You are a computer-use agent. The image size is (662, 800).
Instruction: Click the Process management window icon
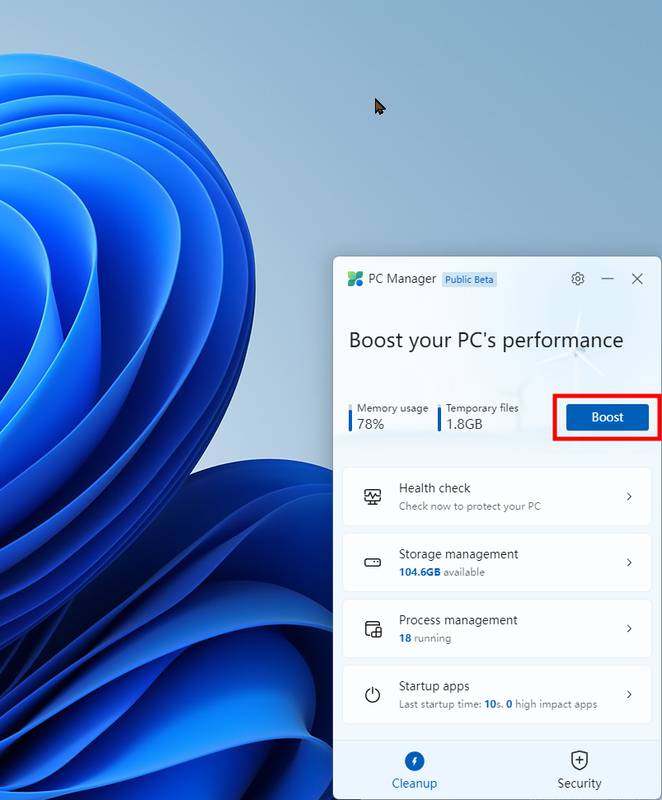pos(373,629)
